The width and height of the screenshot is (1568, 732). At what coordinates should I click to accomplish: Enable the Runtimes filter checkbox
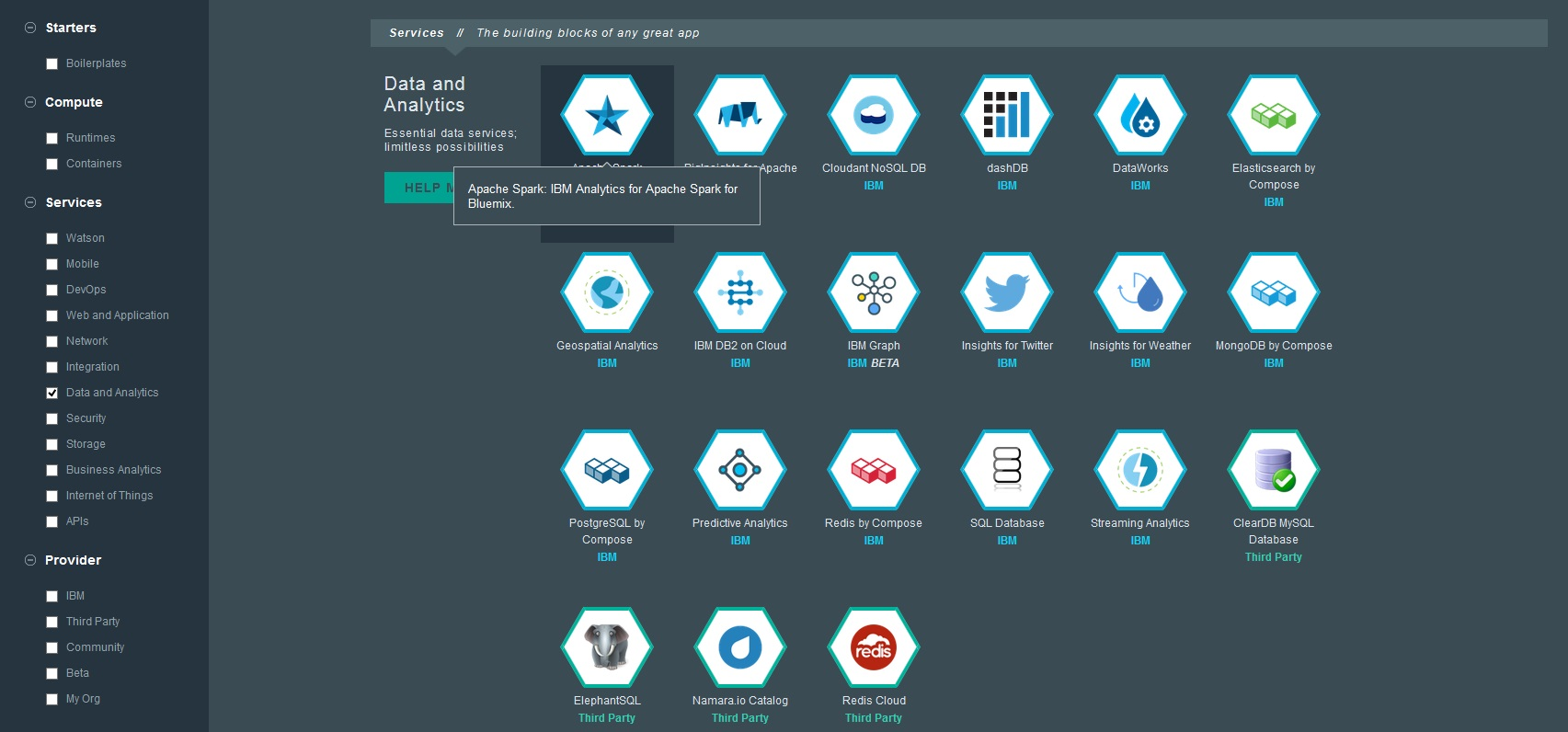[52, 139]
